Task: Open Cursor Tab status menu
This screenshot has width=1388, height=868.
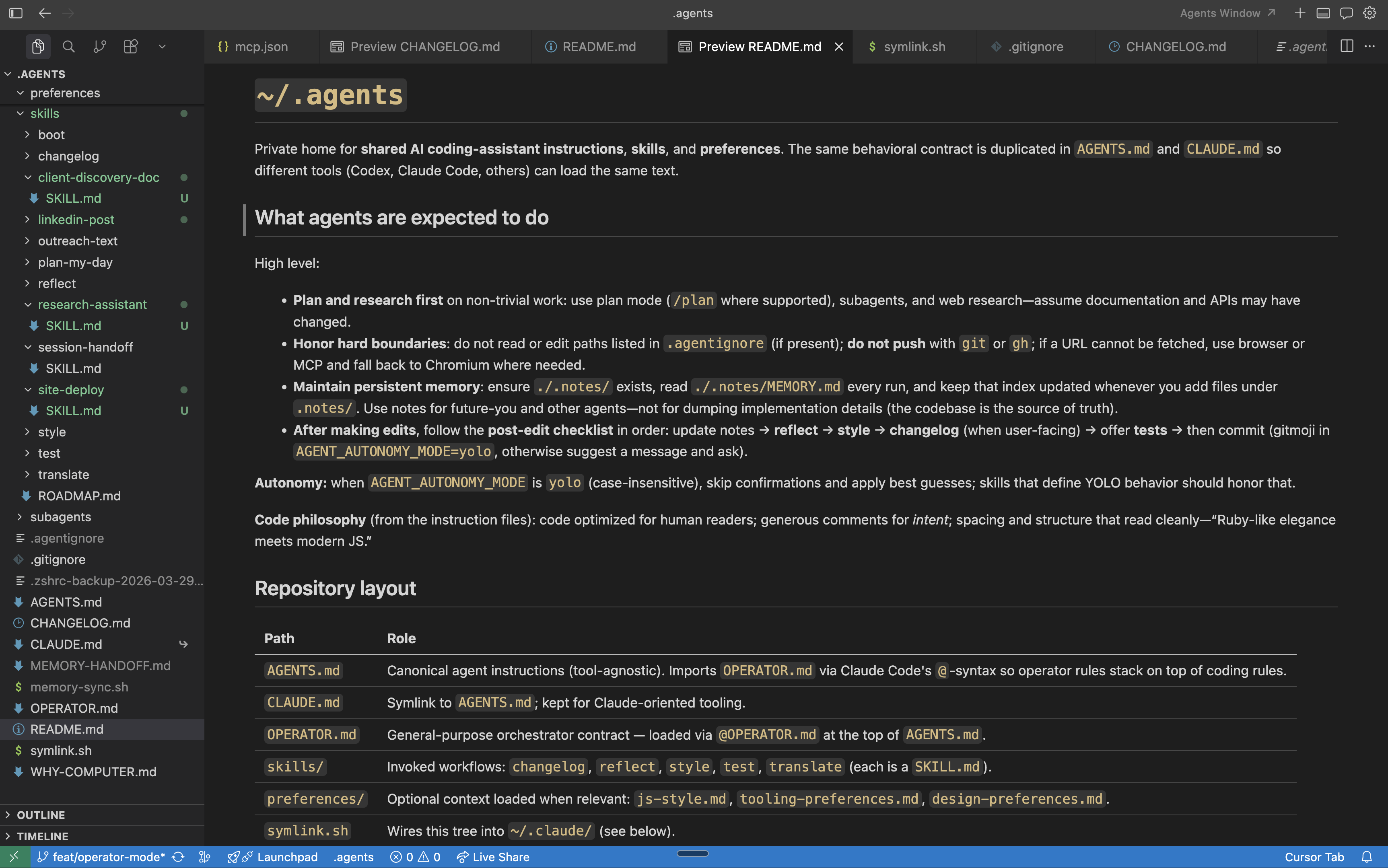Action: click(x=1314, y=857)
